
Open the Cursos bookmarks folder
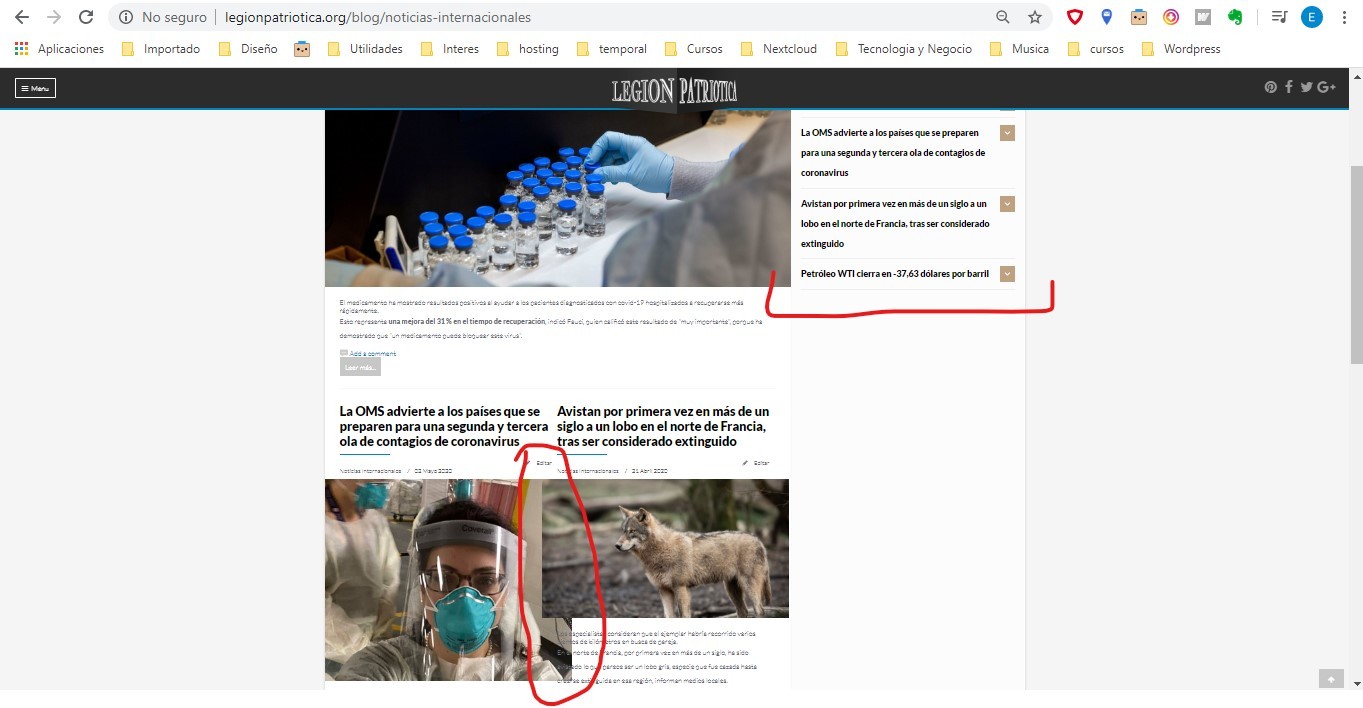[693, 49]
